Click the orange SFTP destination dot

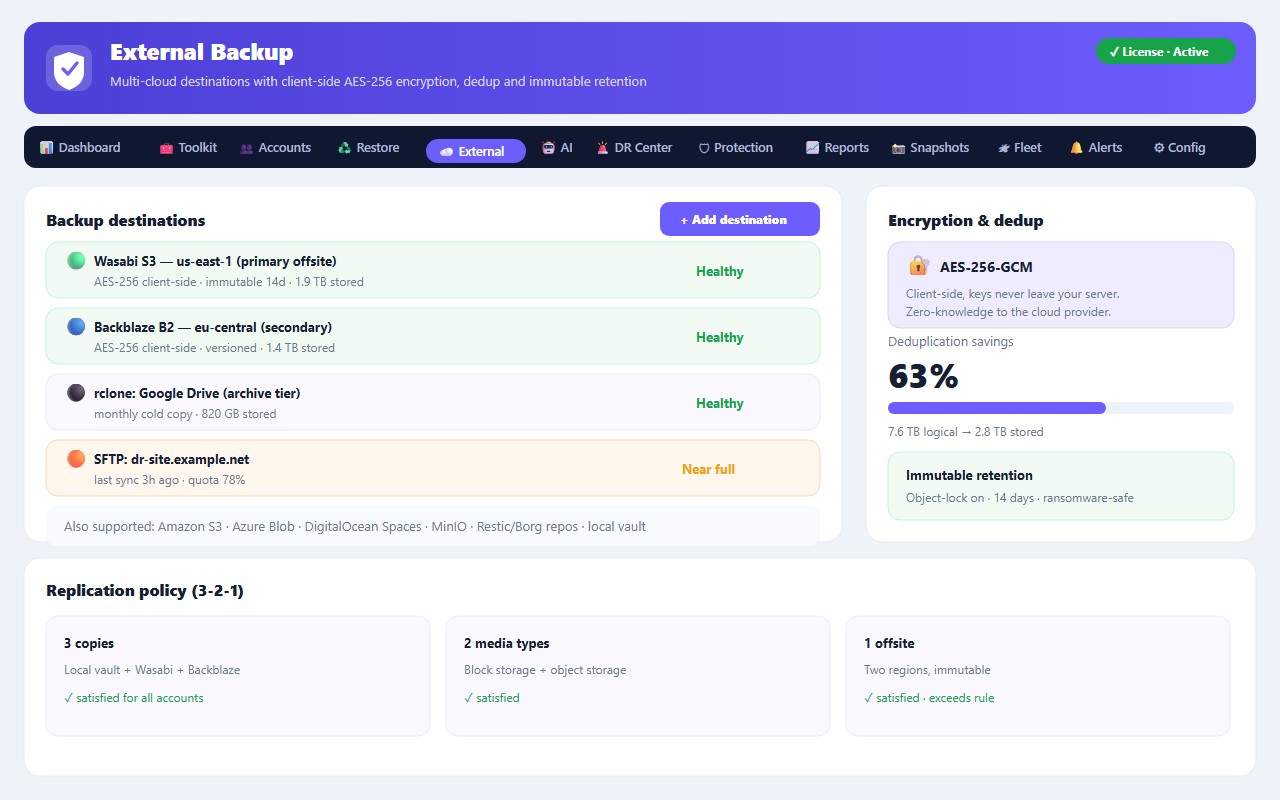pos(76,459)
